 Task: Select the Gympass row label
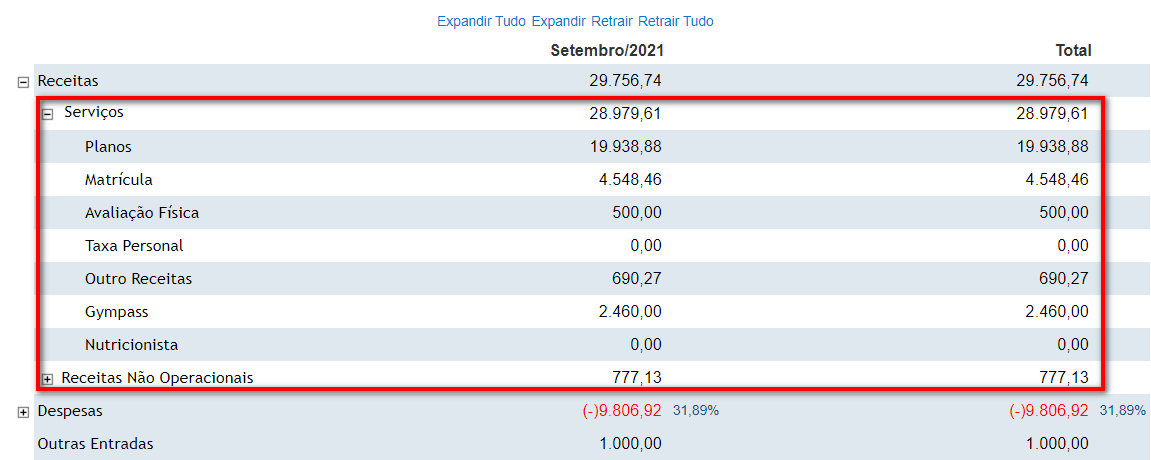point(116,312)
